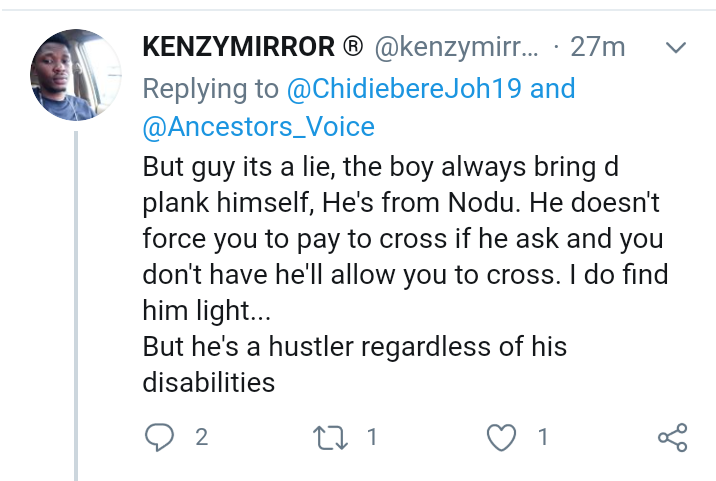Open the share icon options

point(672,437)
